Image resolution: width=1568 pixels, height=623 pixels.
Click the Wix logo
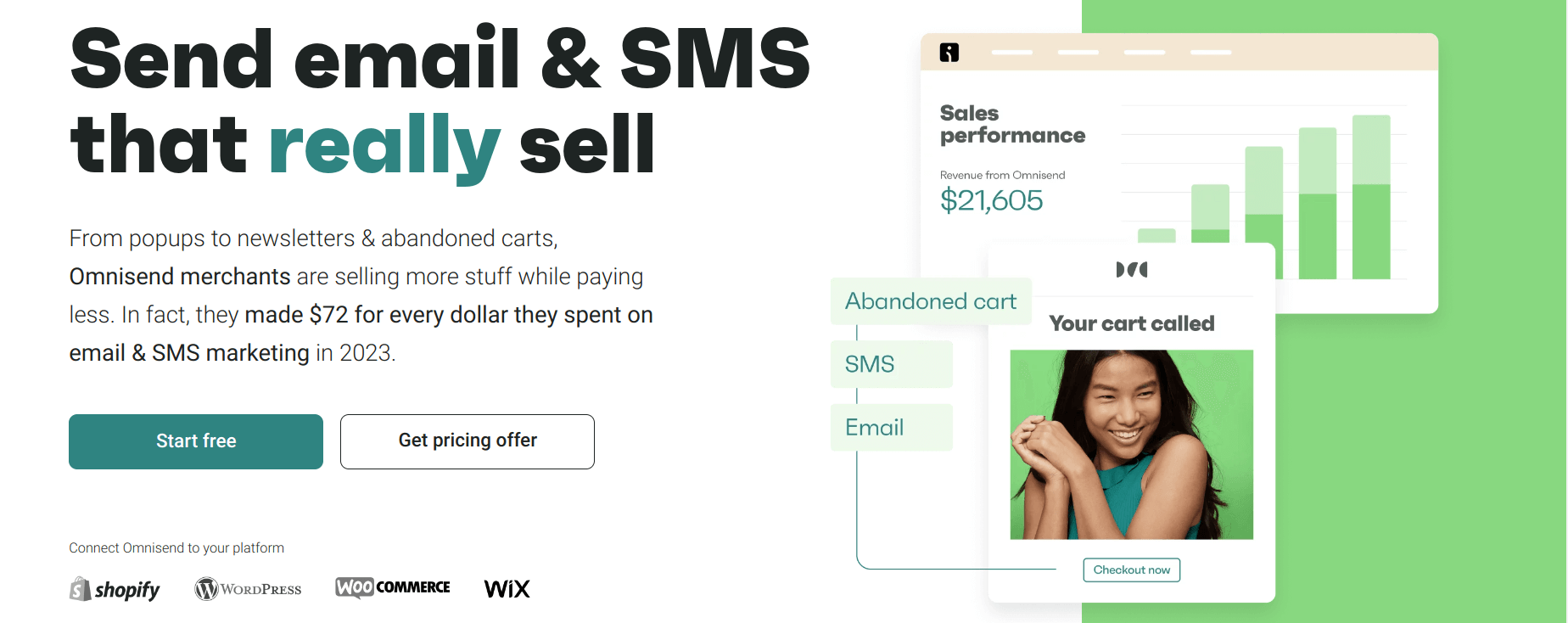tap(507, 587)
